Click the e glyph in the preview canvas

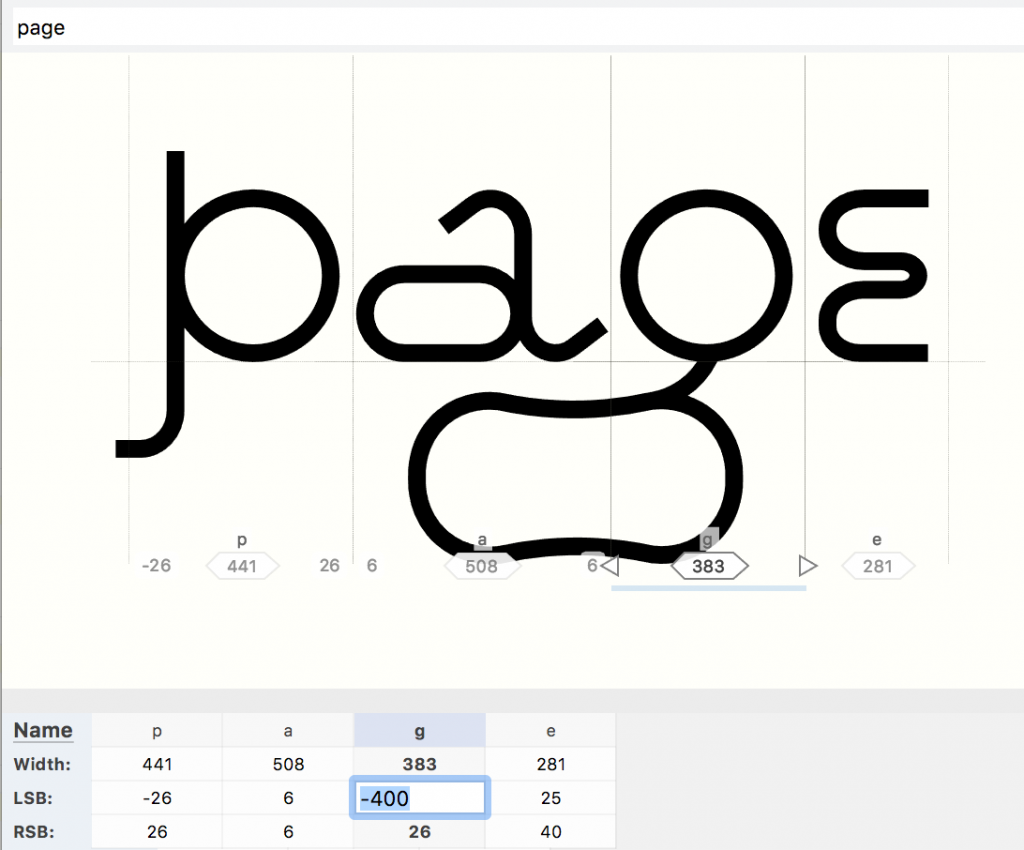coord(875,275)
